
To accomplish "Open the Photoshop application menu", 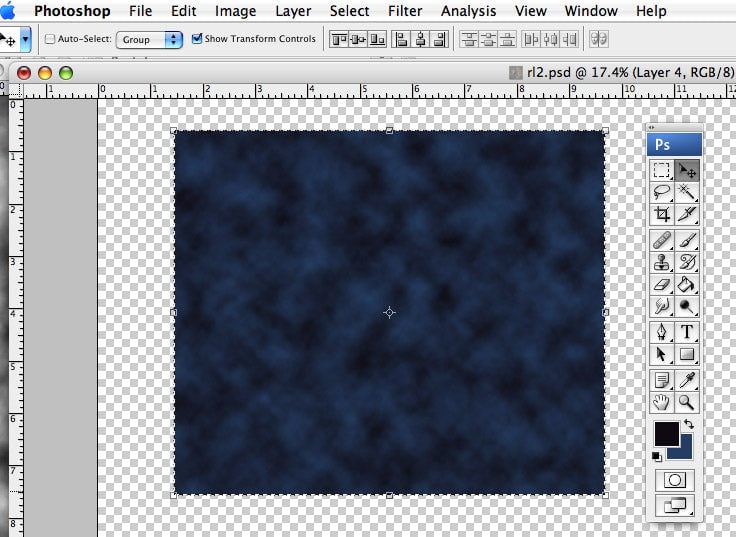I will (72, 11).
